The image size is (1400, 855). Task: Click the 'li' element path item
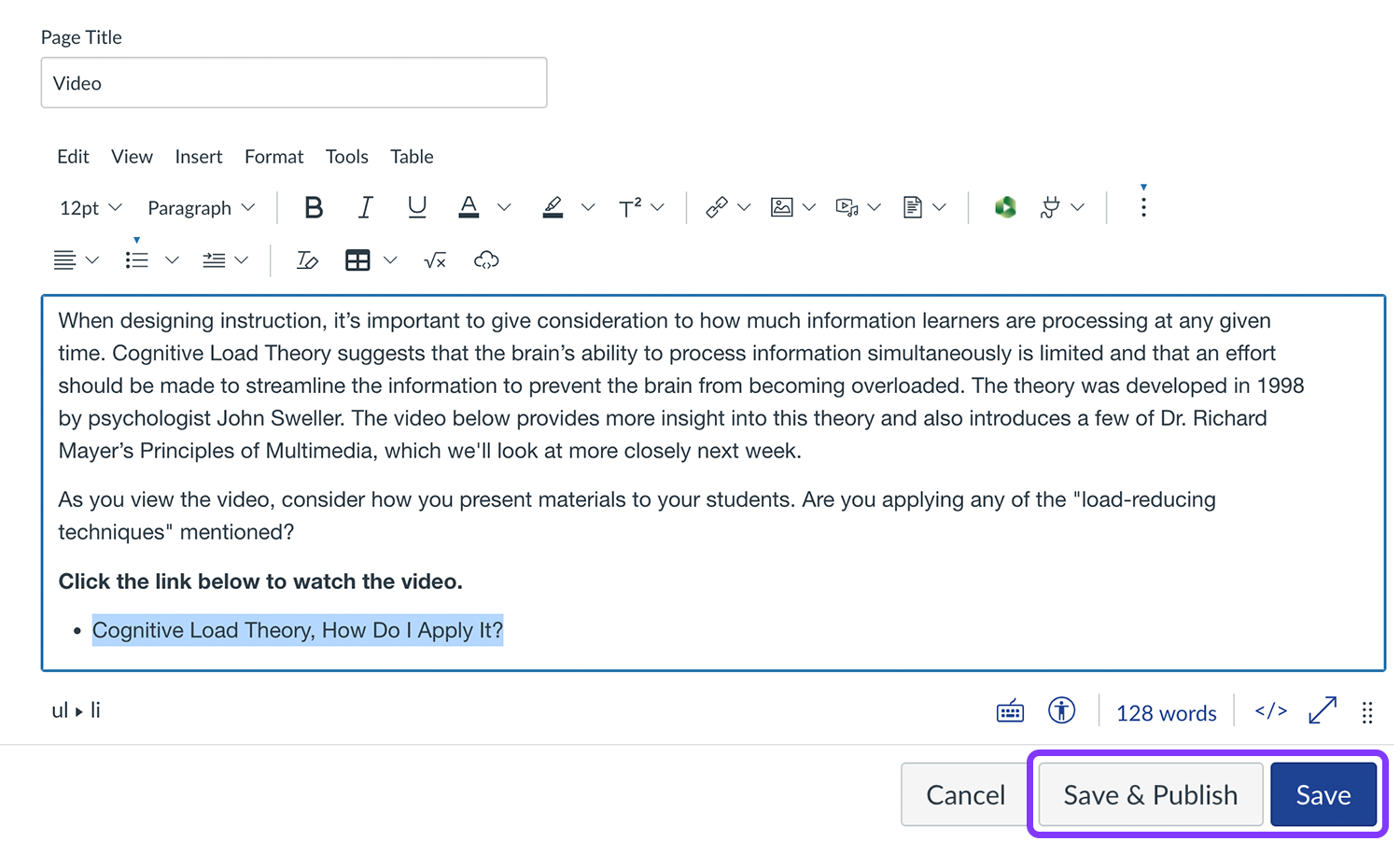pyautogui.click(x=95, y=710)
